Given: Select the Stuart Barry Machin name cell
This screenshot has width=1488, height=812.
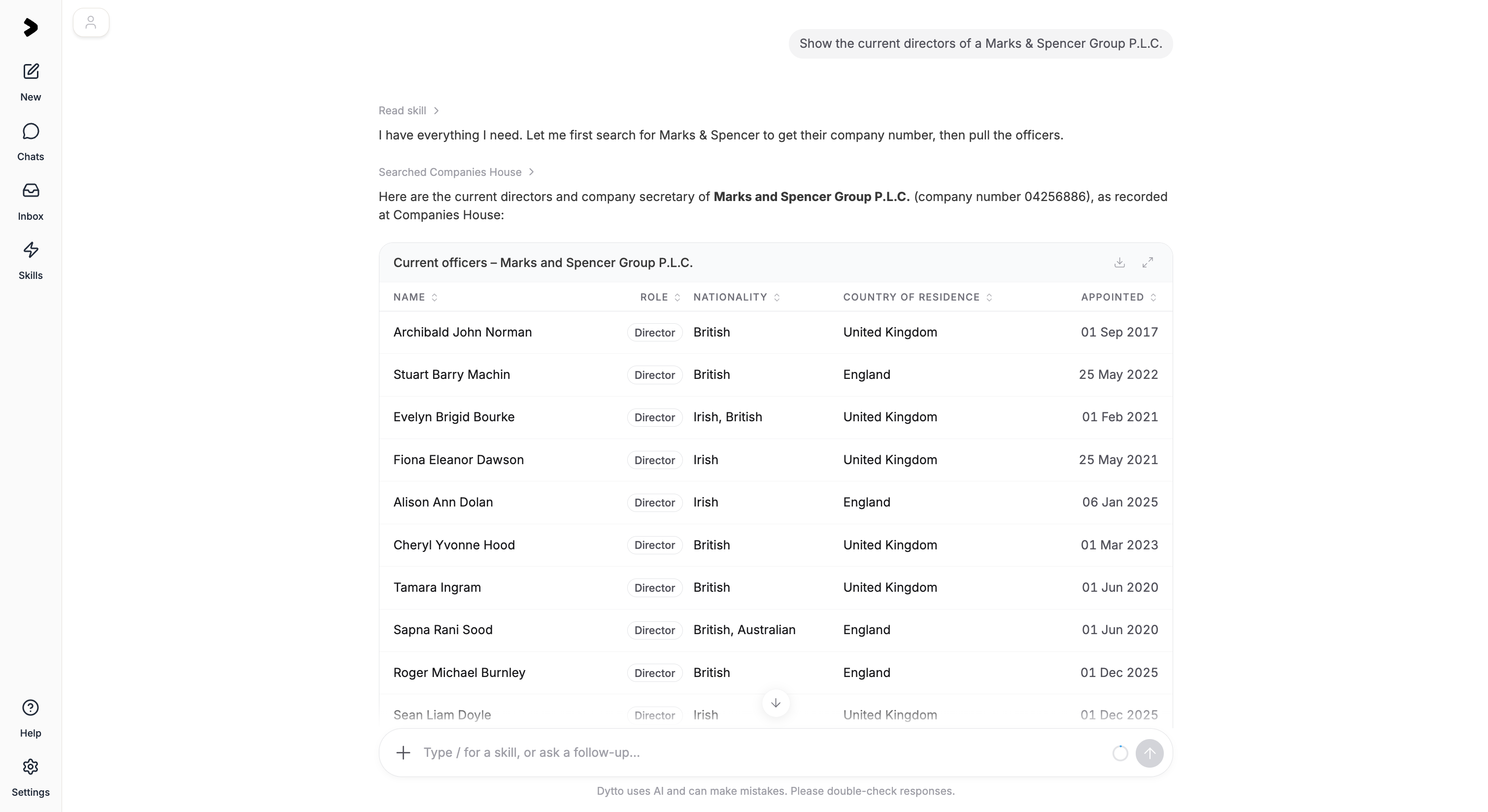Looking at the screenshot, I should 452,375.
